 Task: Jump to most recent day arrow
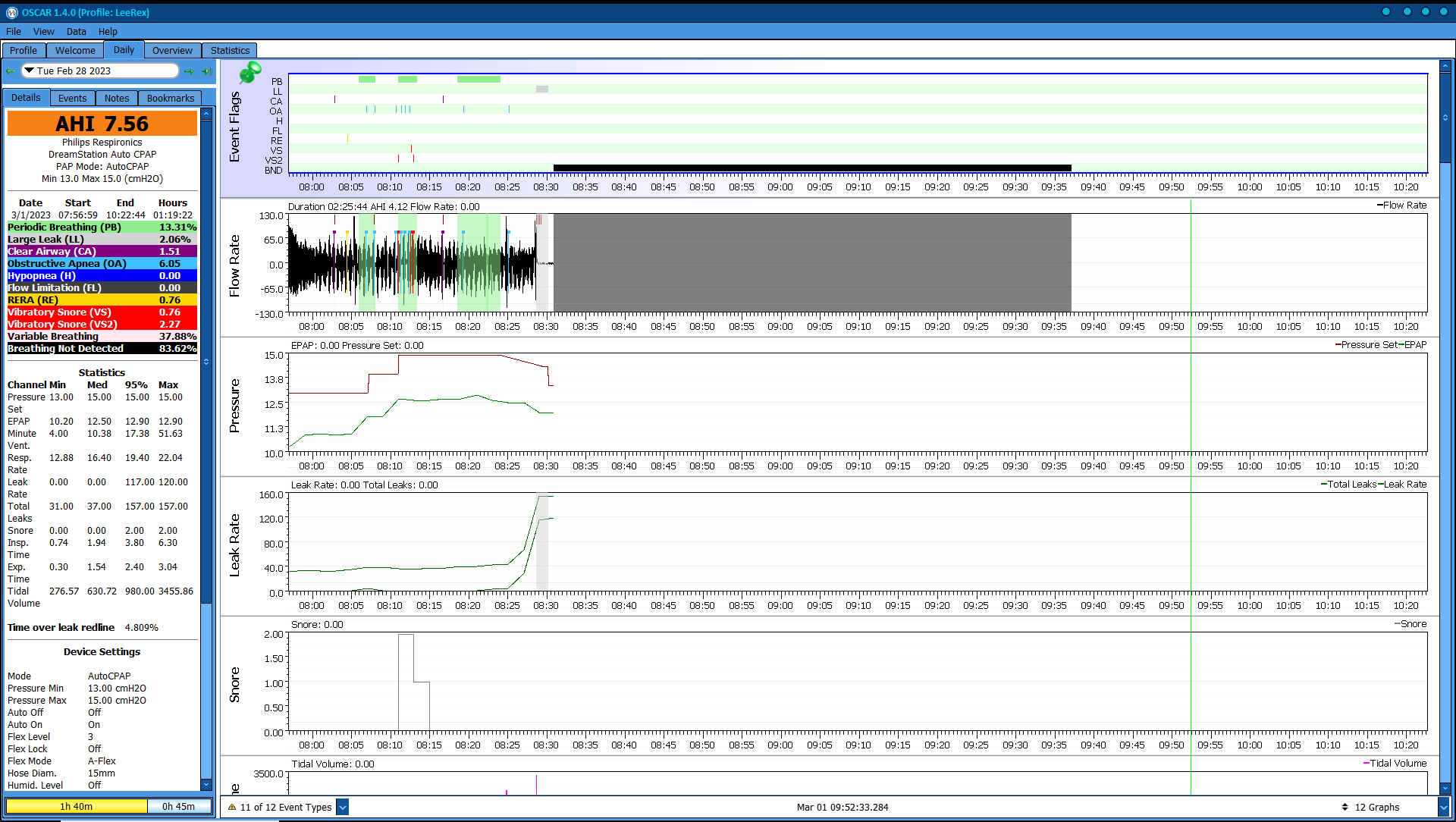pos(207,71)
